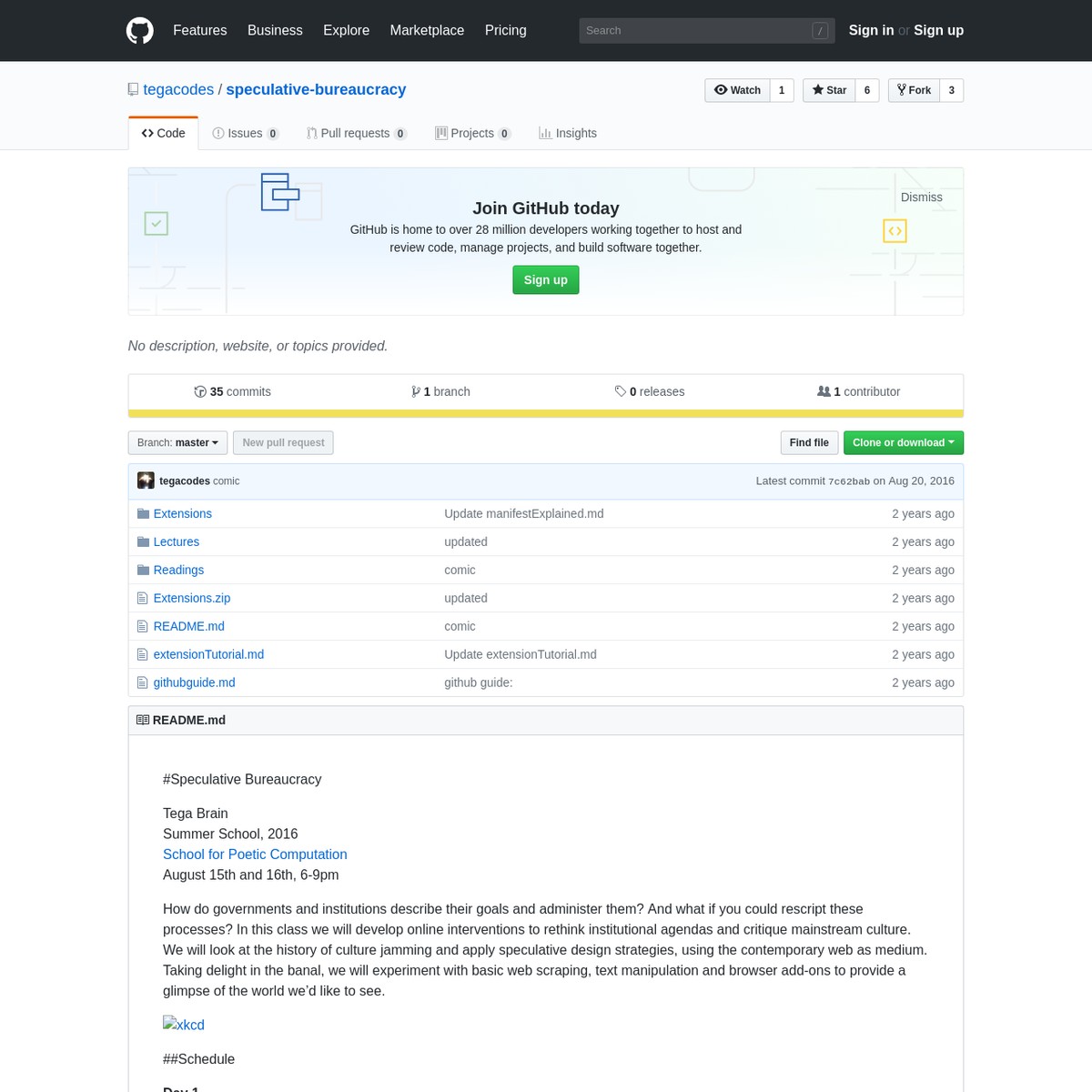Viewport: 1092px width, 1092px height.
Task: Dismiss the Join GitHub banner
Action: [922, 197]
